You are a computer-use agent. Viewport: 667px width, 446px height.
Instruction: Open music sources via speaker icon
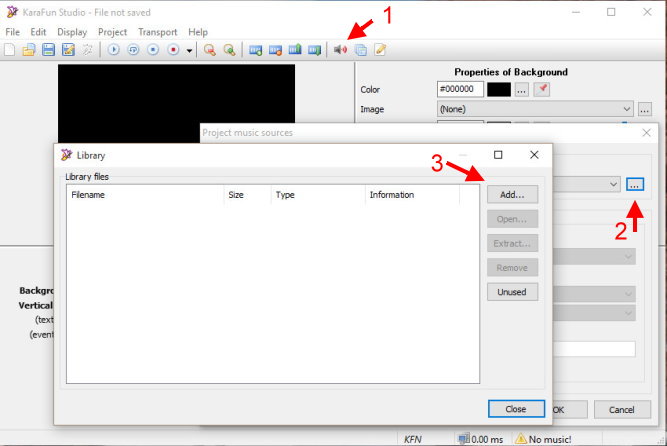click(x=341, y=49)
